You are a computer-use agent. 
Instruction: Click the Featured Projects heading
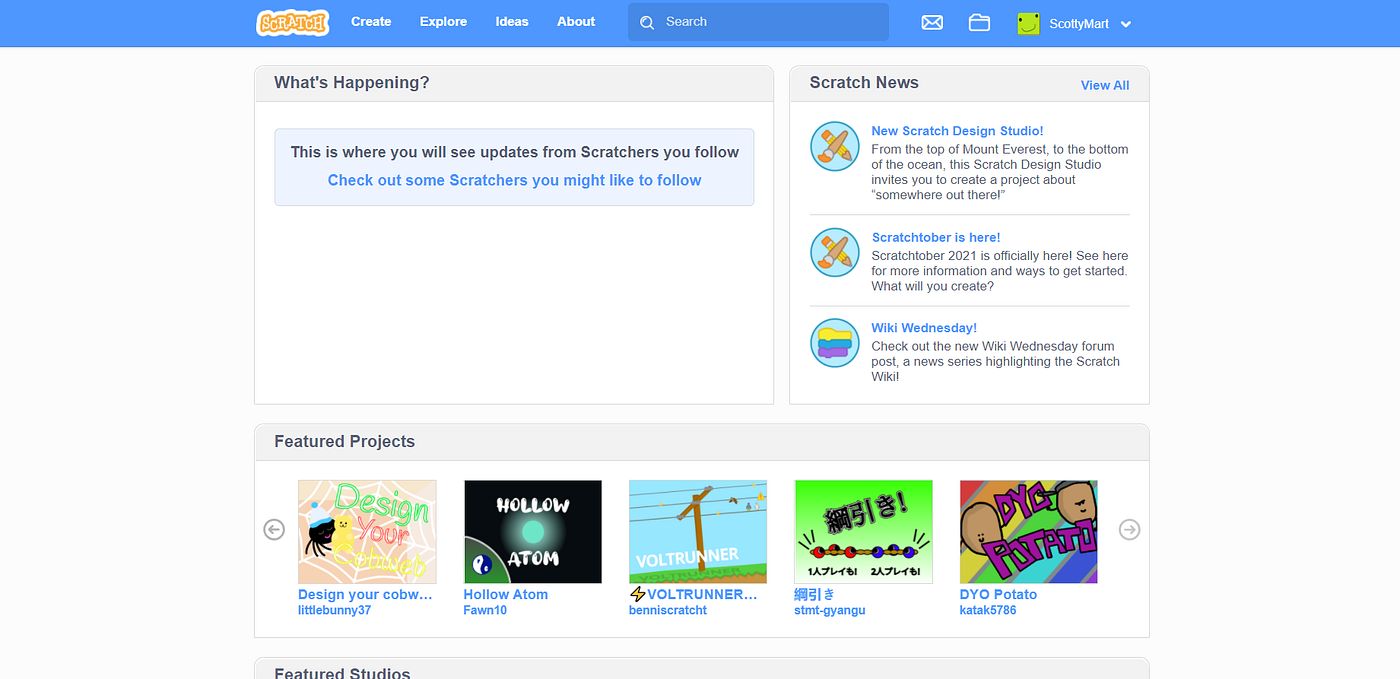click(344, 441)
